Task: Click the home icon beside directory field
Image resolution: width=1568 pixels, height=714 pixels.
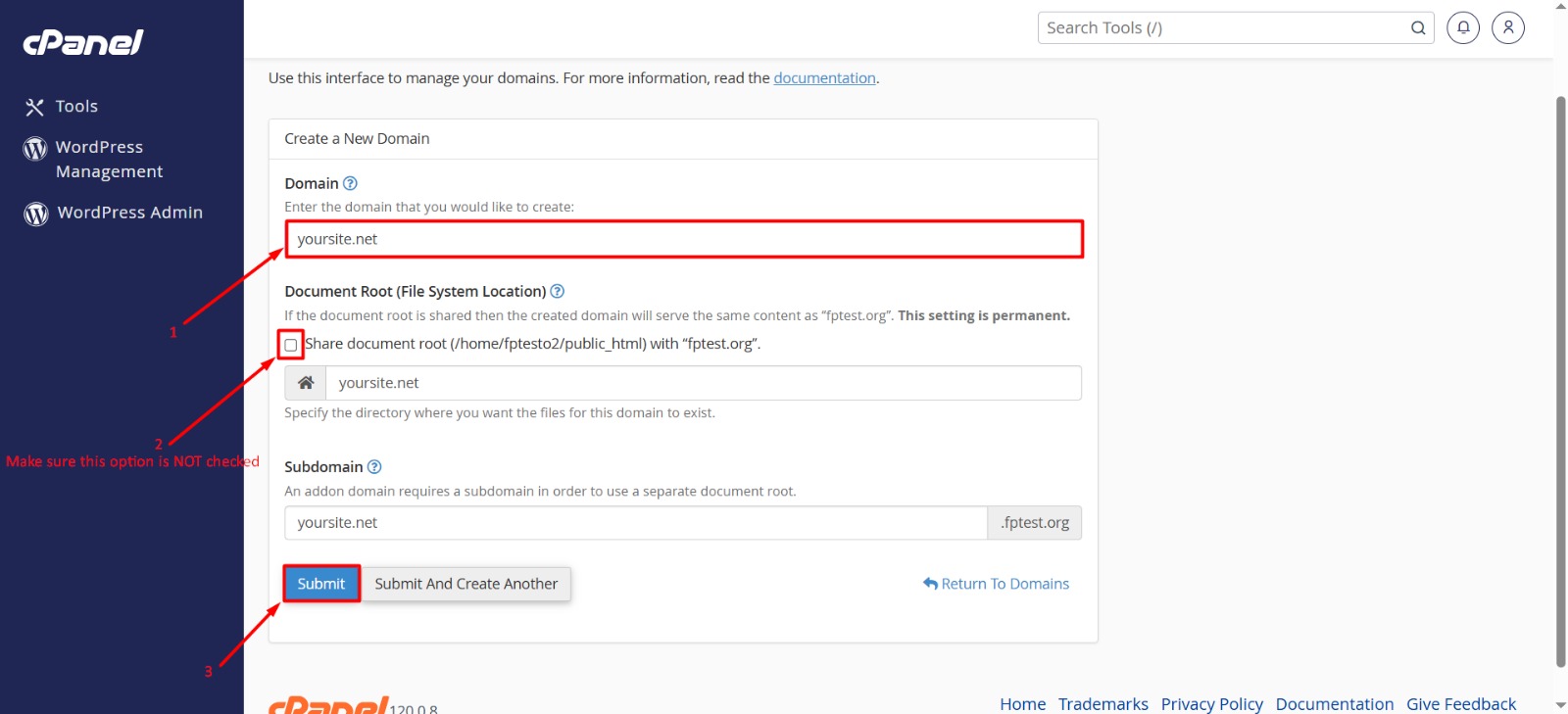Action: click(306, 383)
